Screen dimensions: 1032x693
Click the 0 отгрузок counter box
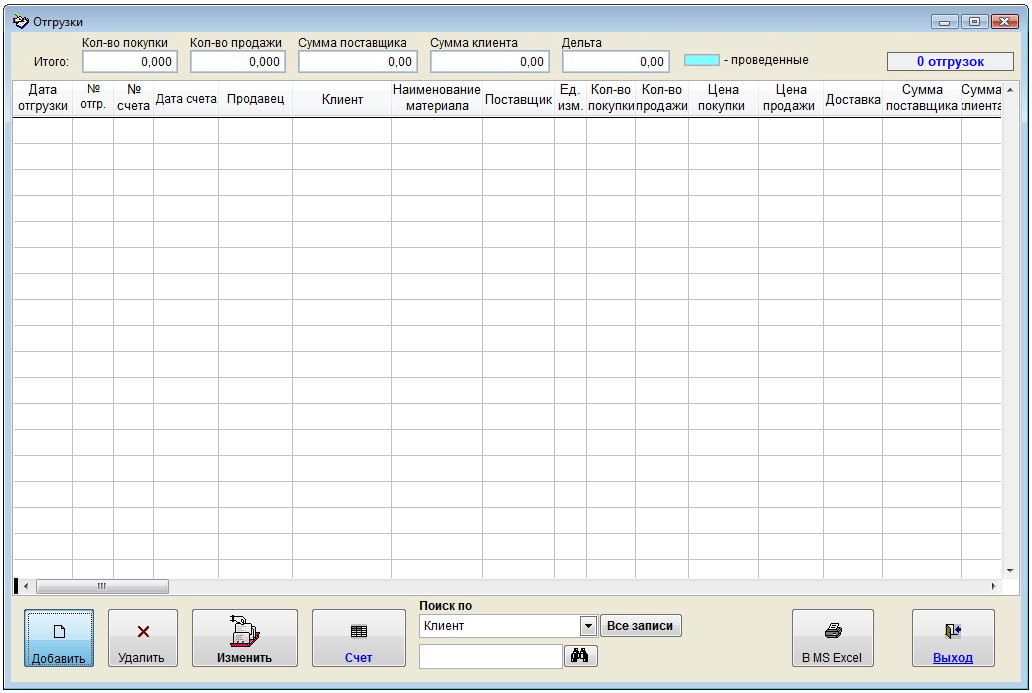tap(950, 61)
